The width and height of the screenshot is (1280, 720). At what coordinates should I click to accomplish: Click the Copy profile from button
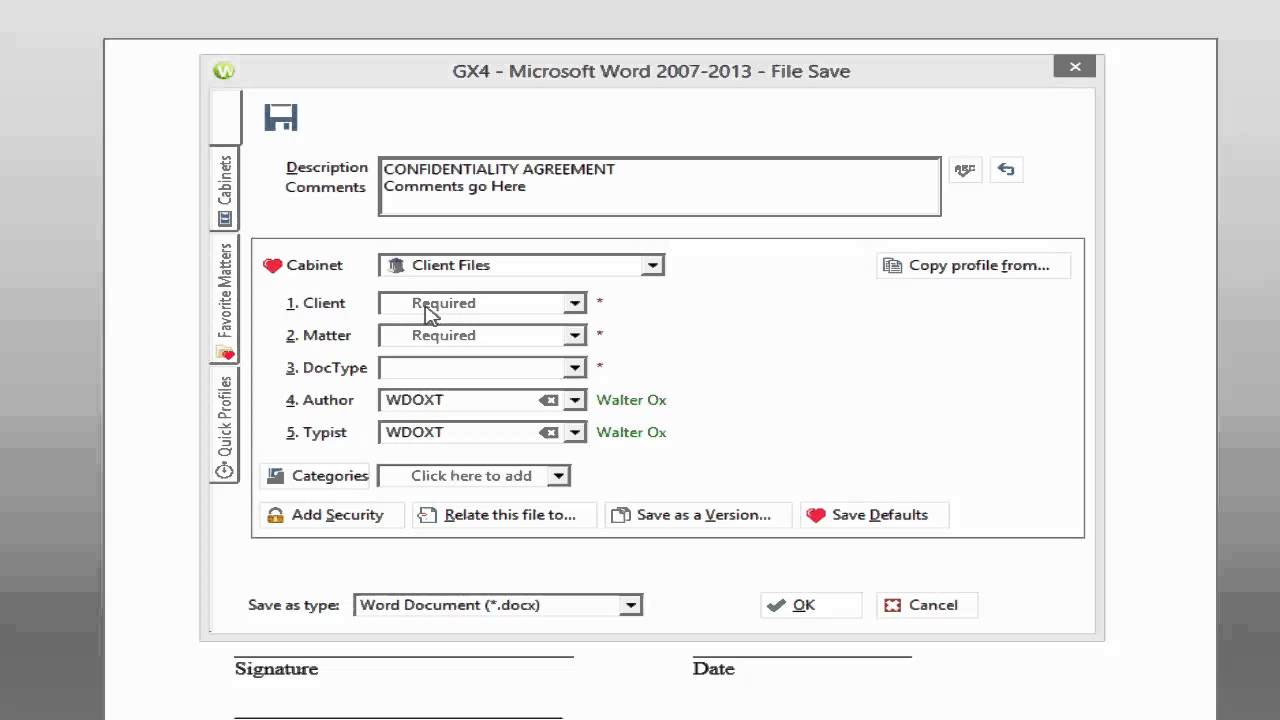973,265
